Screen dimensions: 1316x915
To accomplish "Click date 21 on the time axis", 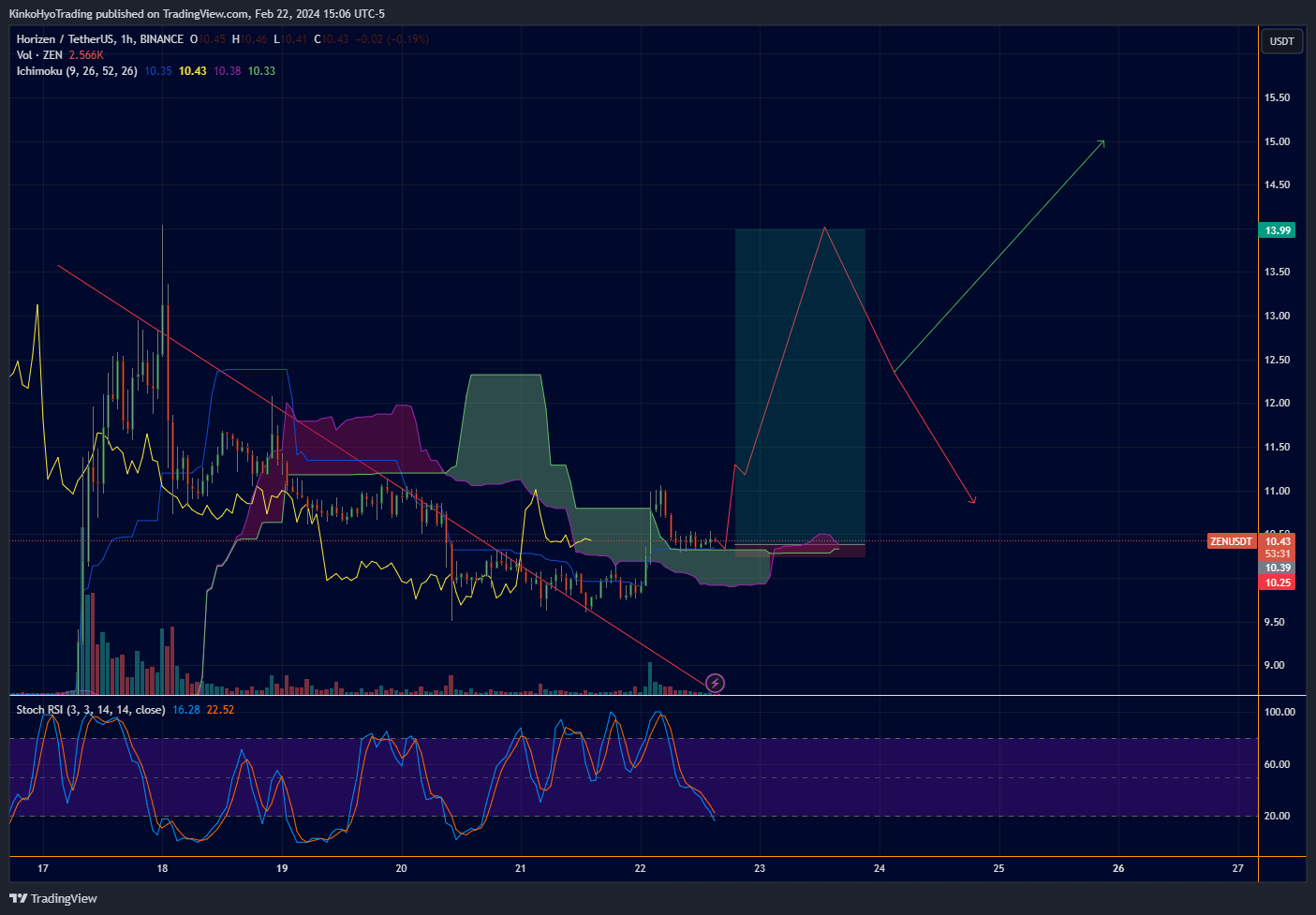I will pyautogui.click(x=521, y=868).
